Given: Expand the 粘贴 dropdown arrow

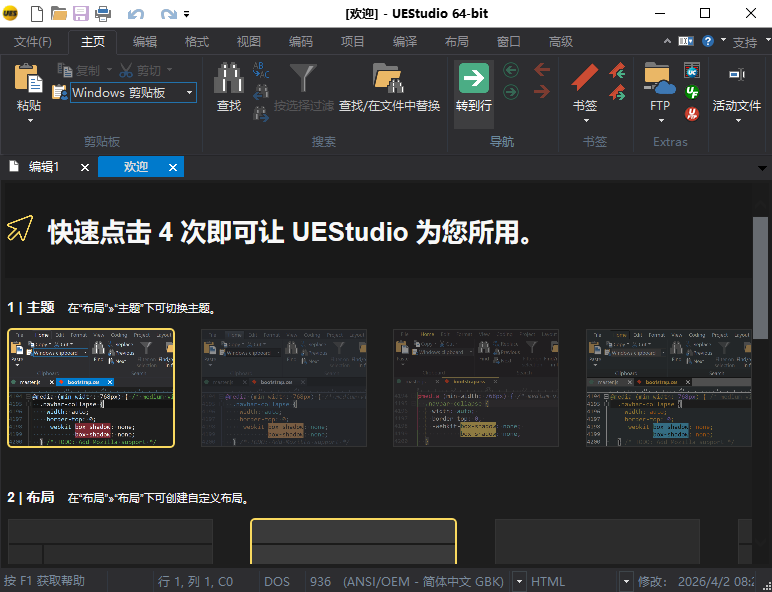Looking at the screenshot, I should click(30, 121).
